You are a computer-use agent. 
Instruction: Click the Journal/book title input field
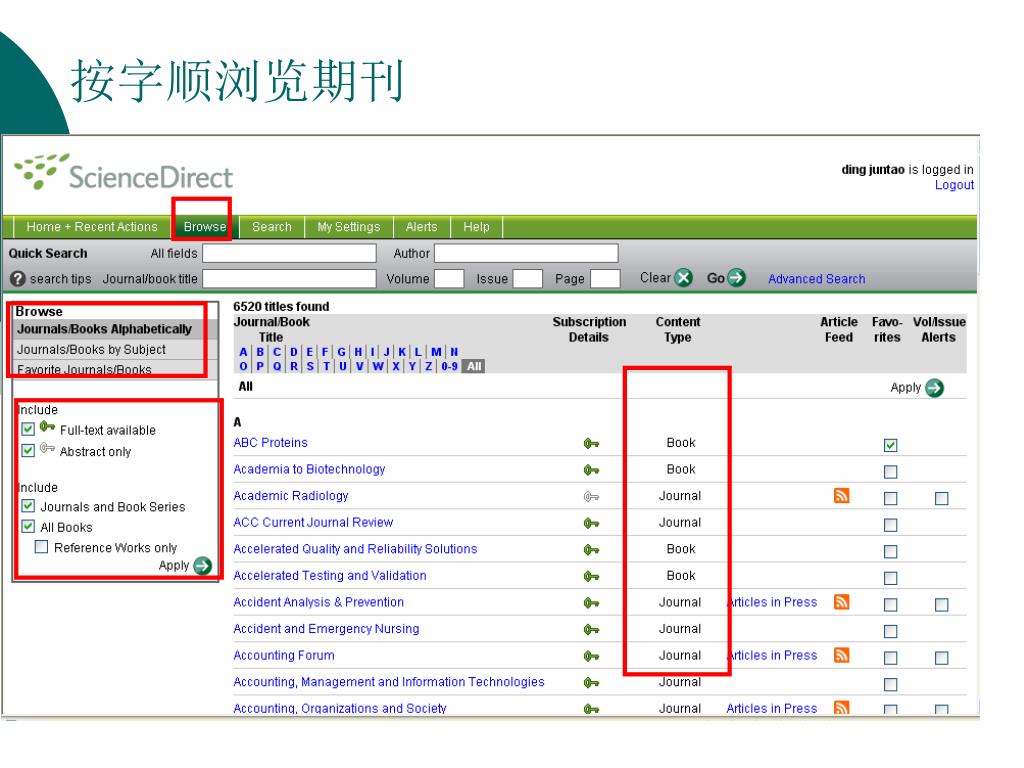point(289,279)
